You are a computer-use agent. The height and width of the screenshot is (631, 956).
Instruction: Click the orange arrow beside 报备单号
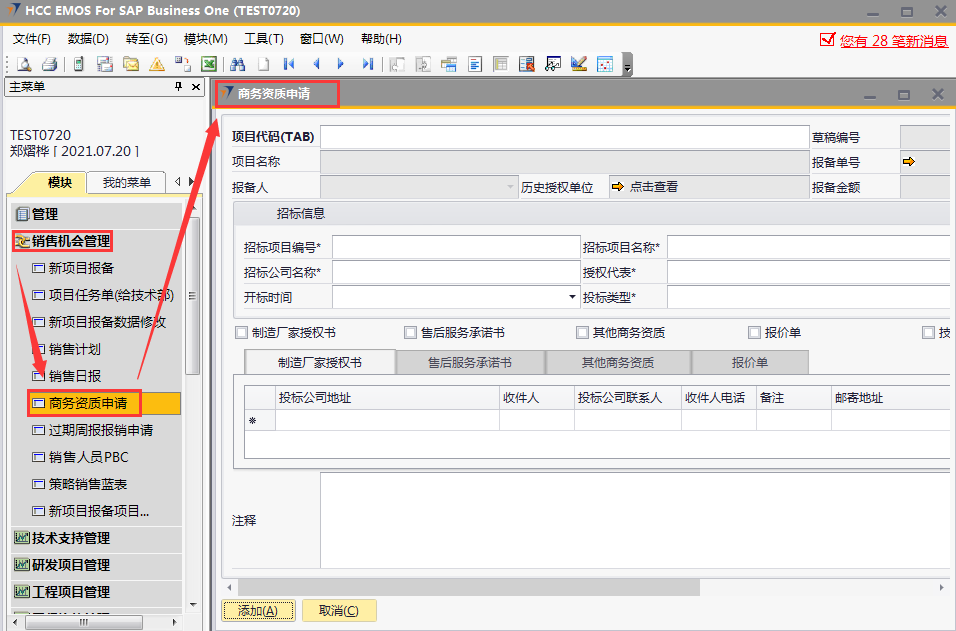(x=908, y=161)
